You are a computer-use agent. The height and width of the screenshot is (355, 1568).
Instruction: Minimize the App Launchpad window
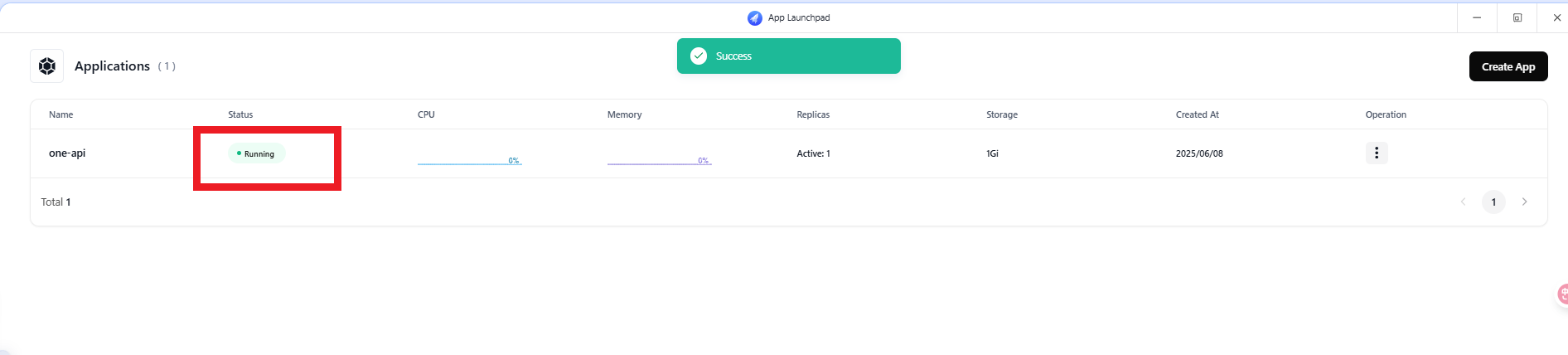1477,17
